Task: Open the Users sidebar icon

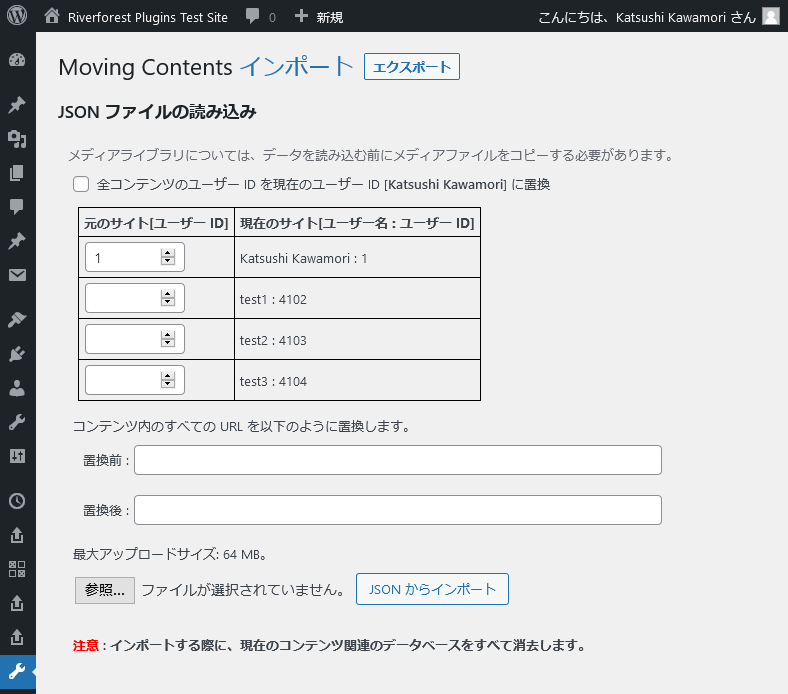Action: [17, 387]
